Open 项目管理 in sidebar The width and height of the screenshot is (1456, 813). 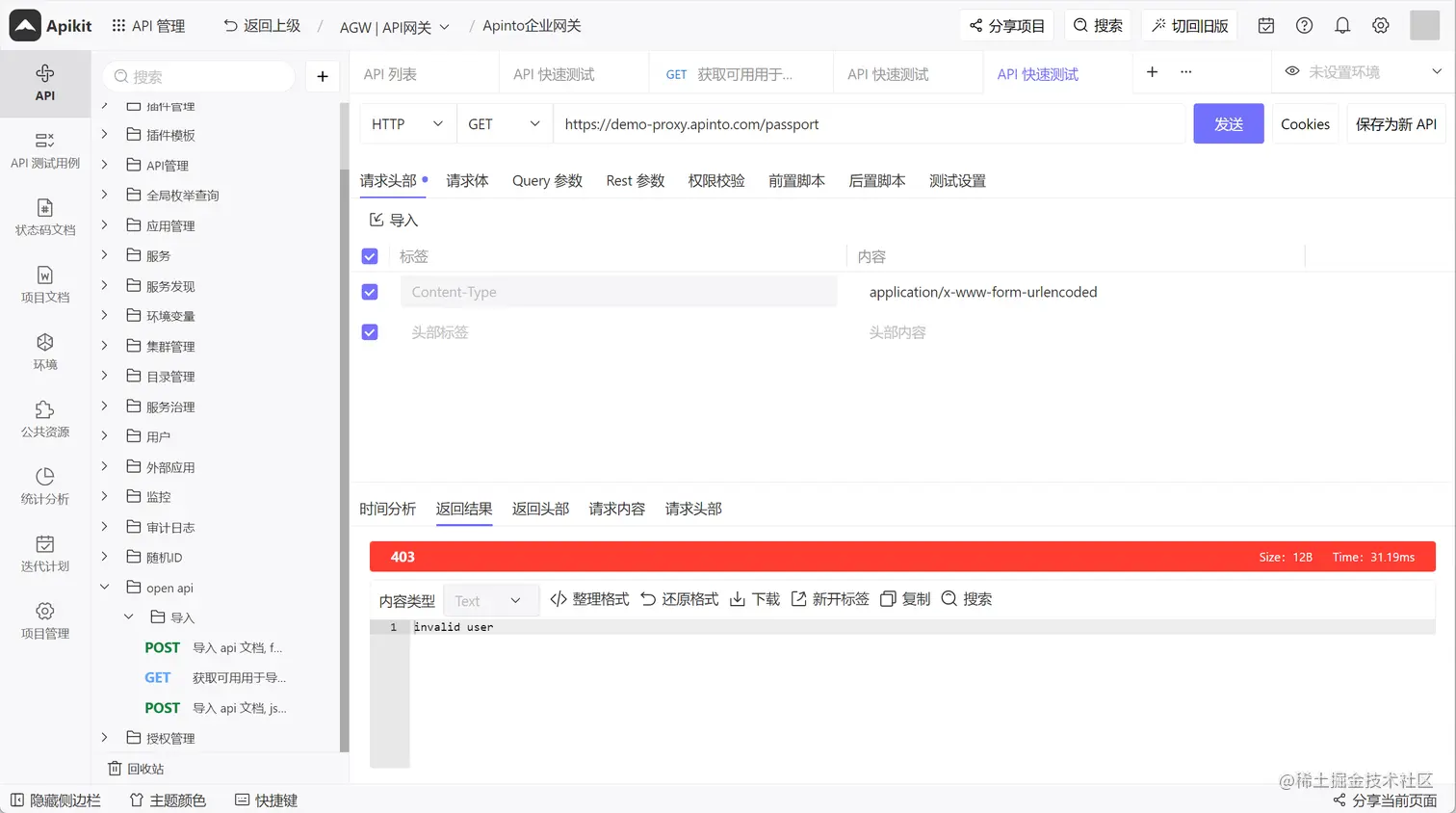[x=45, y=622]
